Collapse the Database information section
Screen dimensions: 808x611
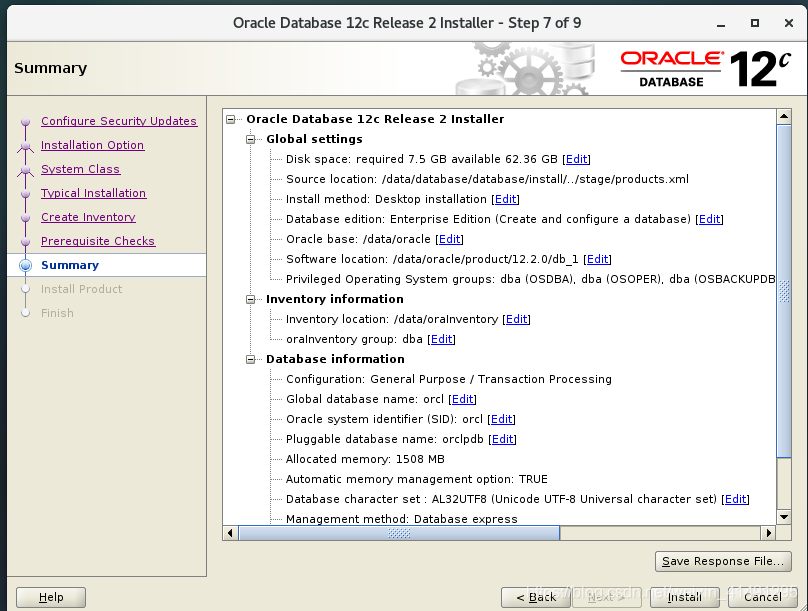250,360
